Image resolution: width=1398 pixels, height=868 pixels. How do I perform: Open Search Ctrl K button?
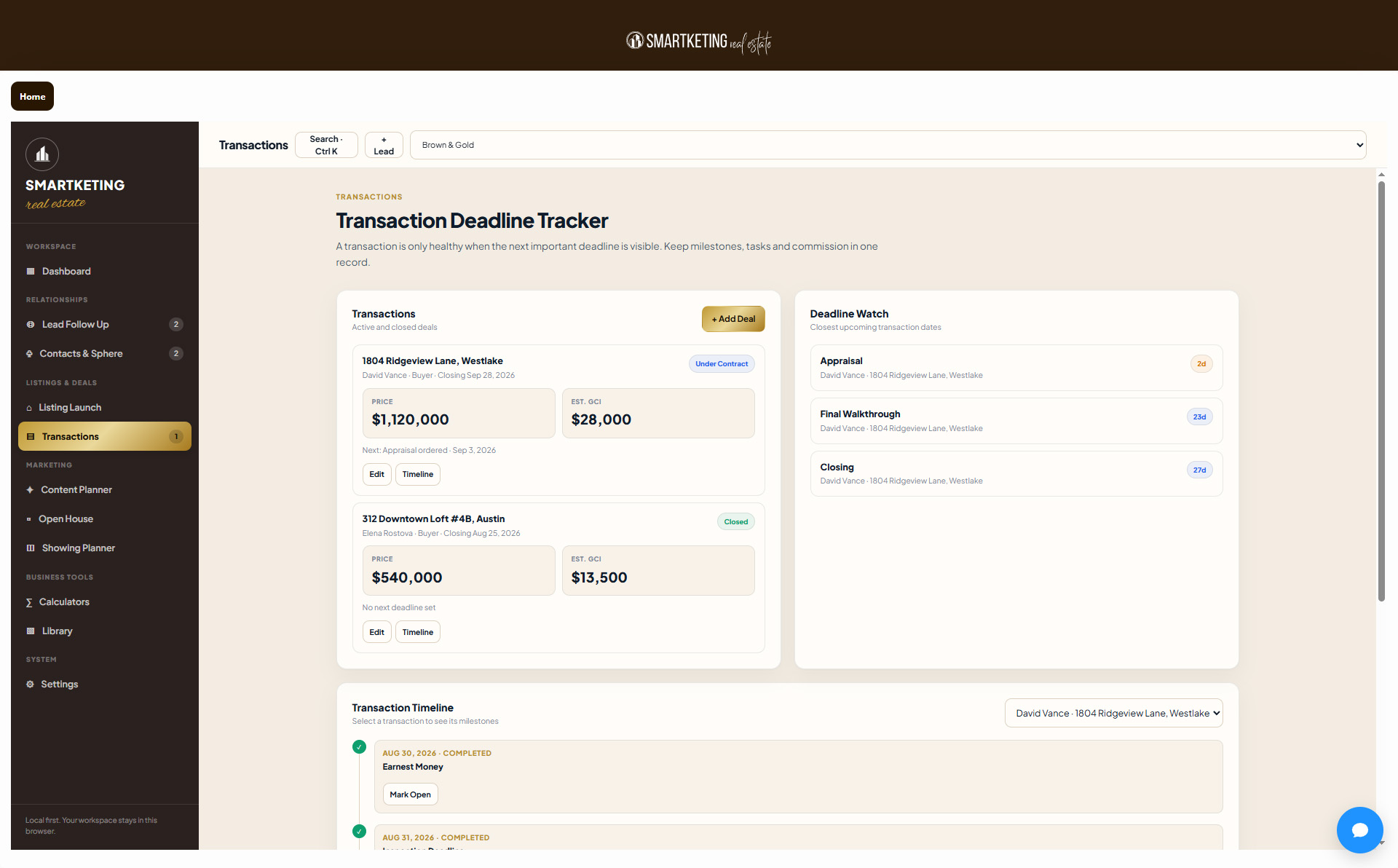pyautogui.click(x=326, y=145)
